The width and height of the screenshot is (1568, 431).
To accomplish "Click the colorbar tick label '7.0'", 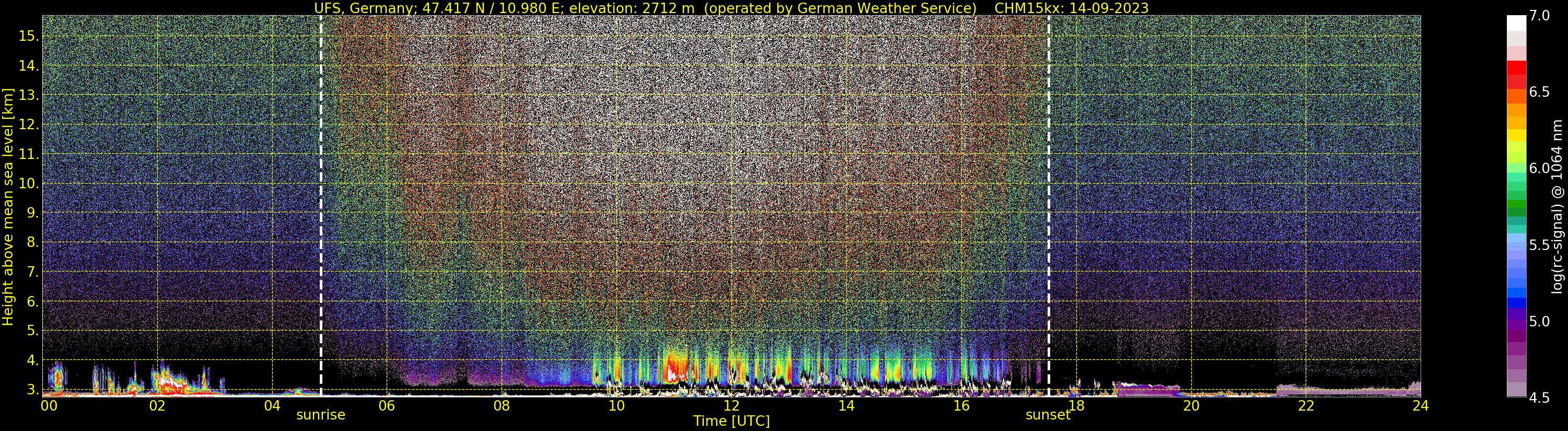I will tap(1539, 16).
